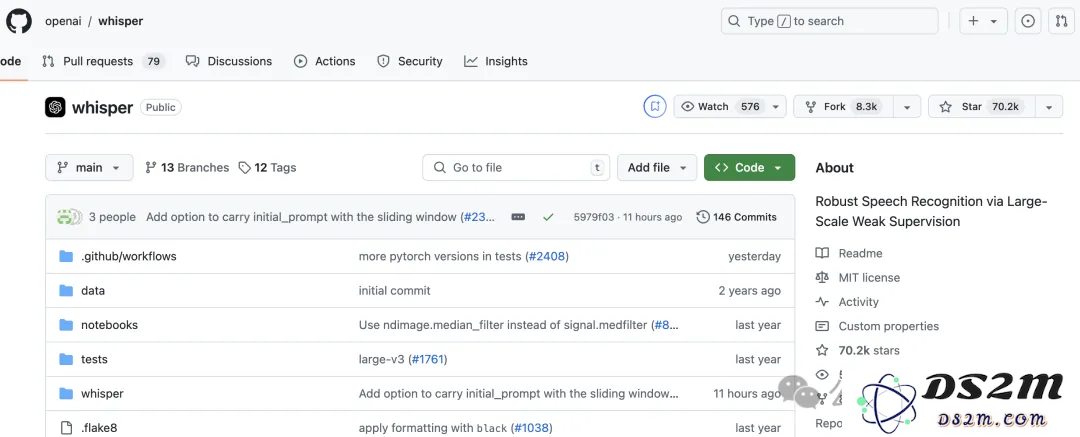View the 146 Commits history

coord(736,217)
